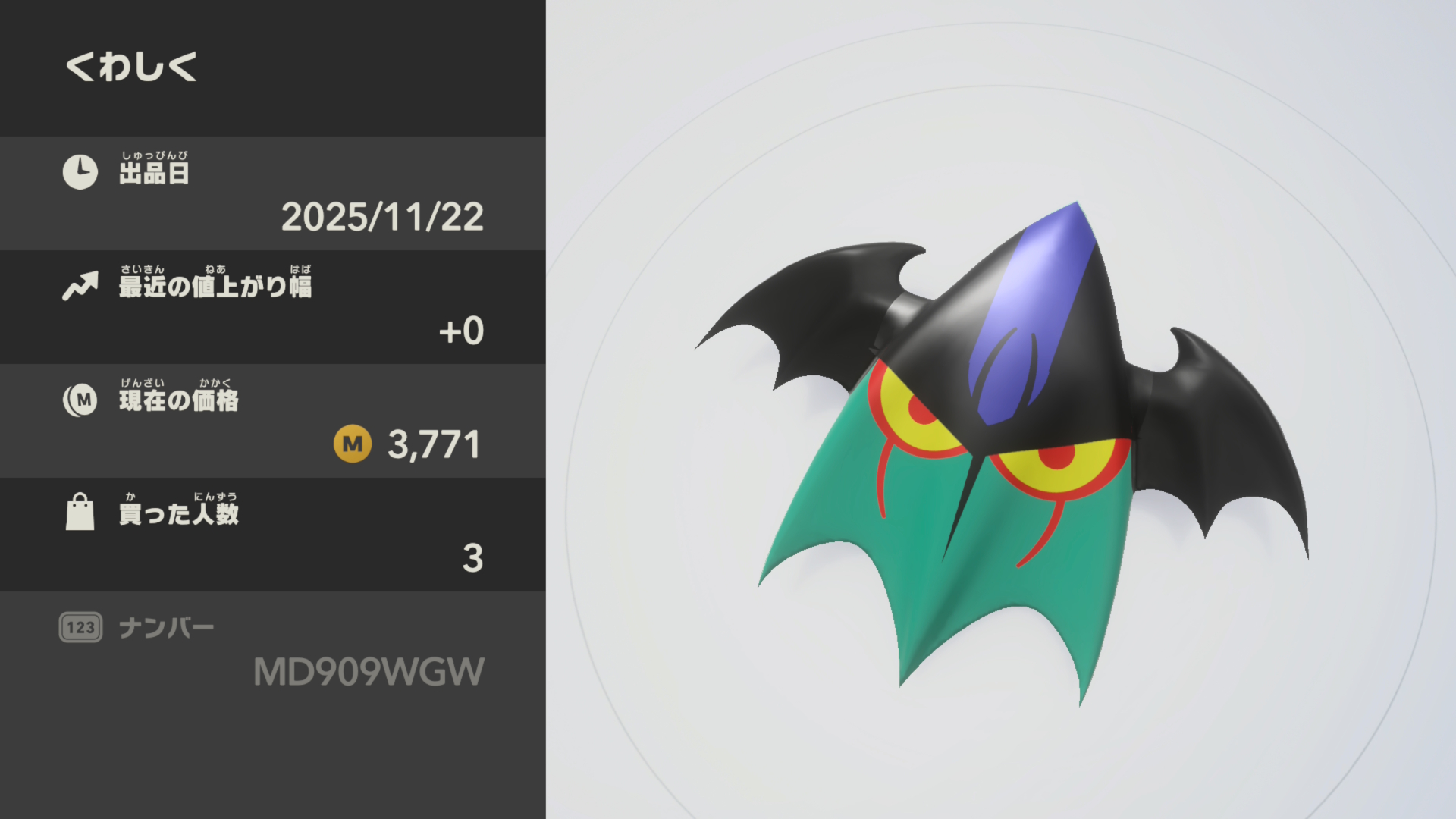The height and width of the screenshot is (819, 1456).
Task: Select the ナンバー label
Action: coord(166,628)
